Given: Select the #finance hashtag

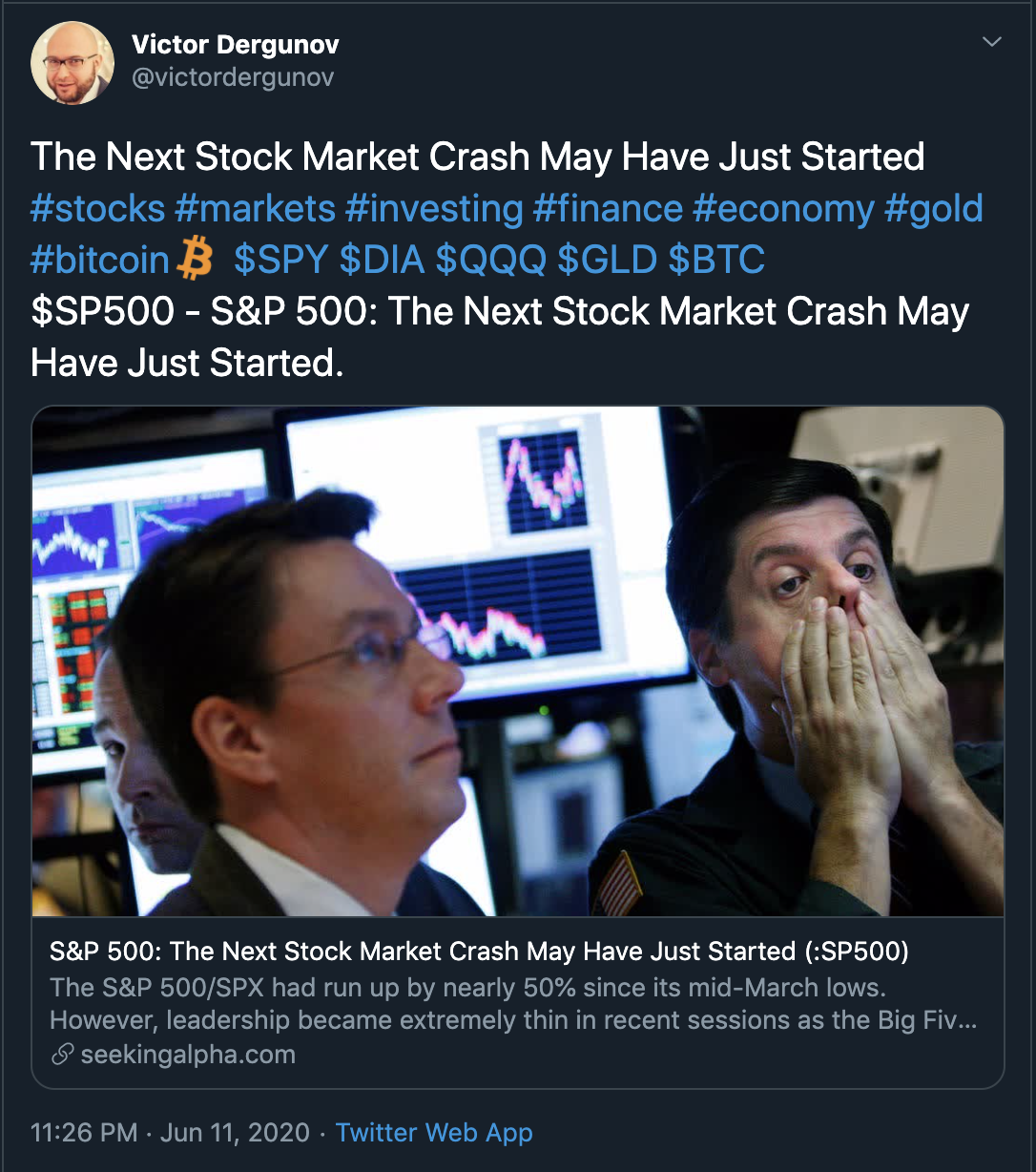Looking at the screenshot, I should (x=608, y=209).
